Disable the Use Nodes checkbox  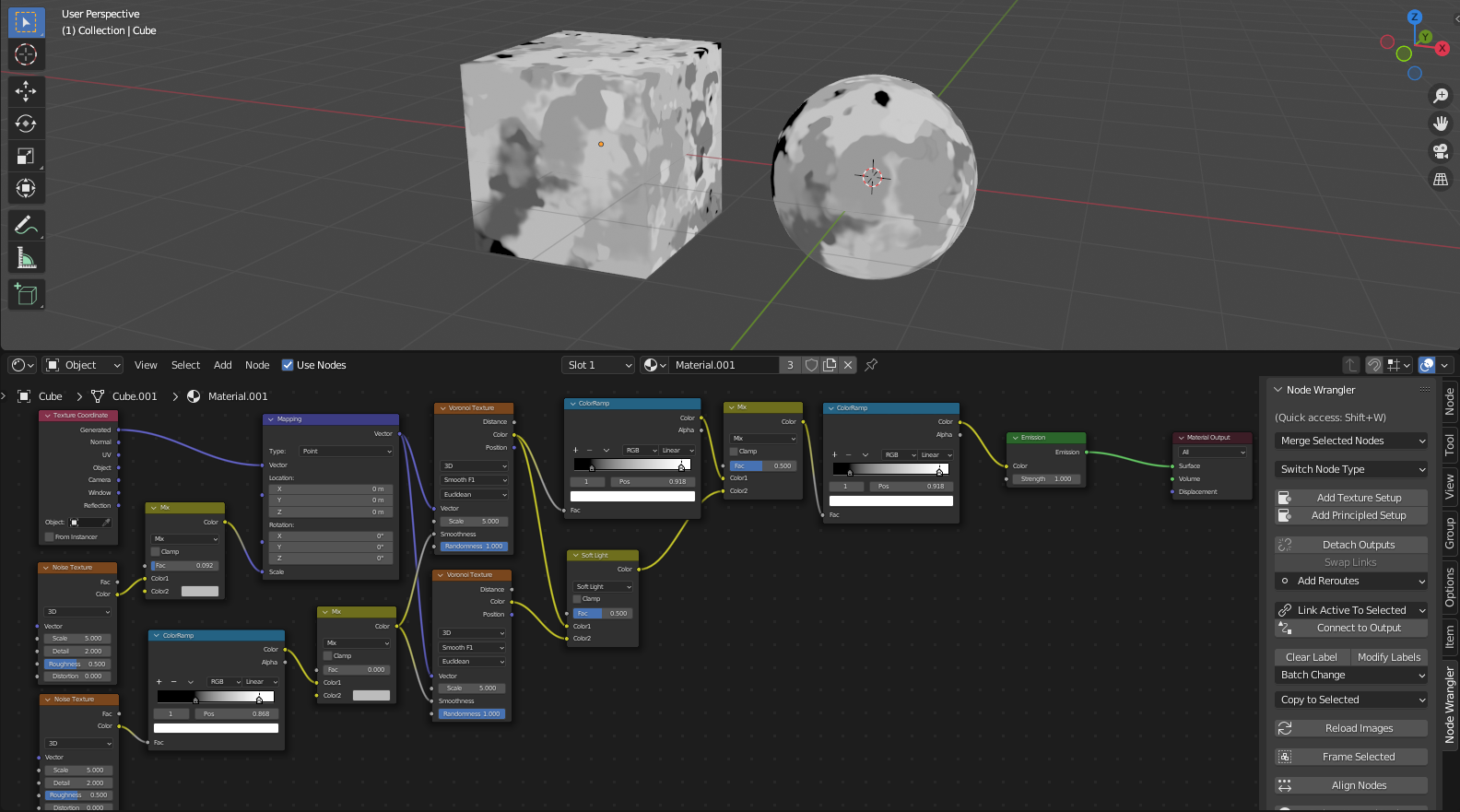click(x=288, y=365)
